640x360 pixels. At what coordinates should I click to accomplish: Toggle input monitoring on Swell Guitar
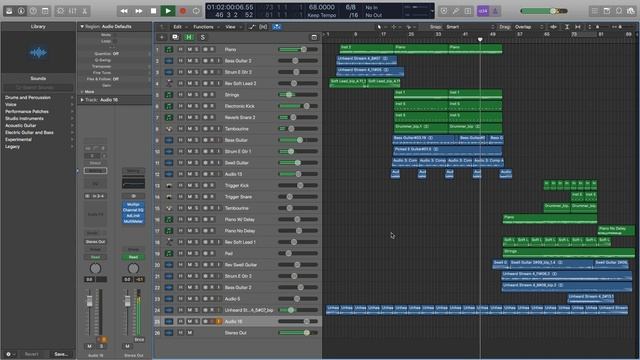tap(218, 163)
